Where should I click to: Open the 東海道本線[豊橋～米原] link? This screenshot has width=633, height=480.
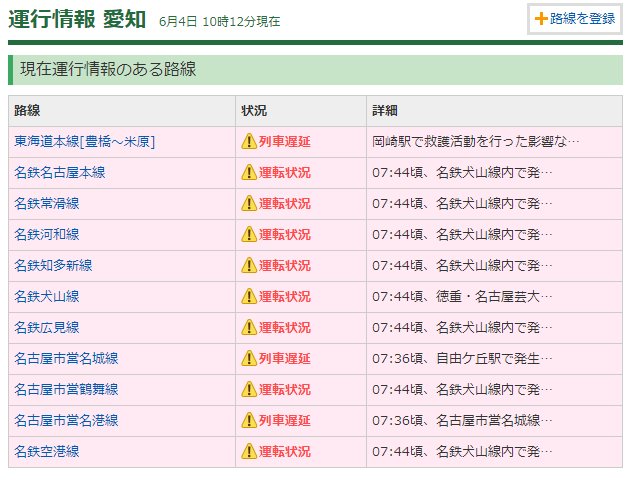coord(84,142)
